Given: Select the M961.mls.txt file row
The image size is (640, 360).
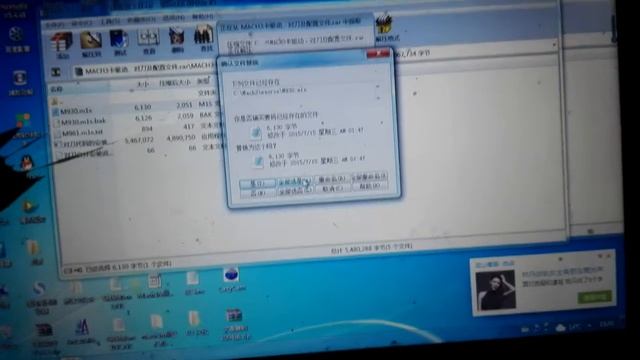Looking at the screenshot, I should 138,130.
